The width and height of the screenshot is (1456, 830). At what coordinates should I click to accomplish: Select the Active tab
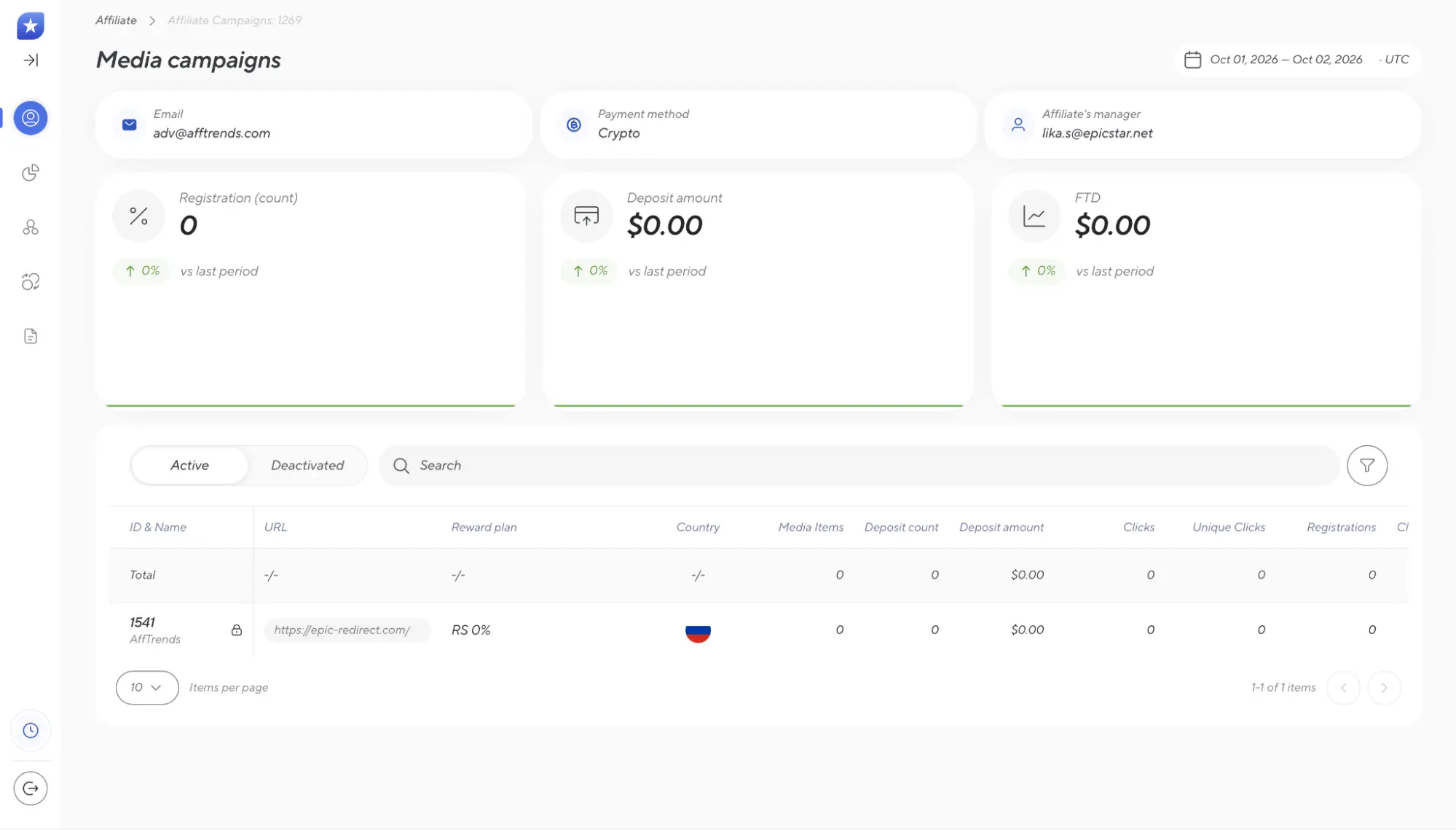(189, 465)
